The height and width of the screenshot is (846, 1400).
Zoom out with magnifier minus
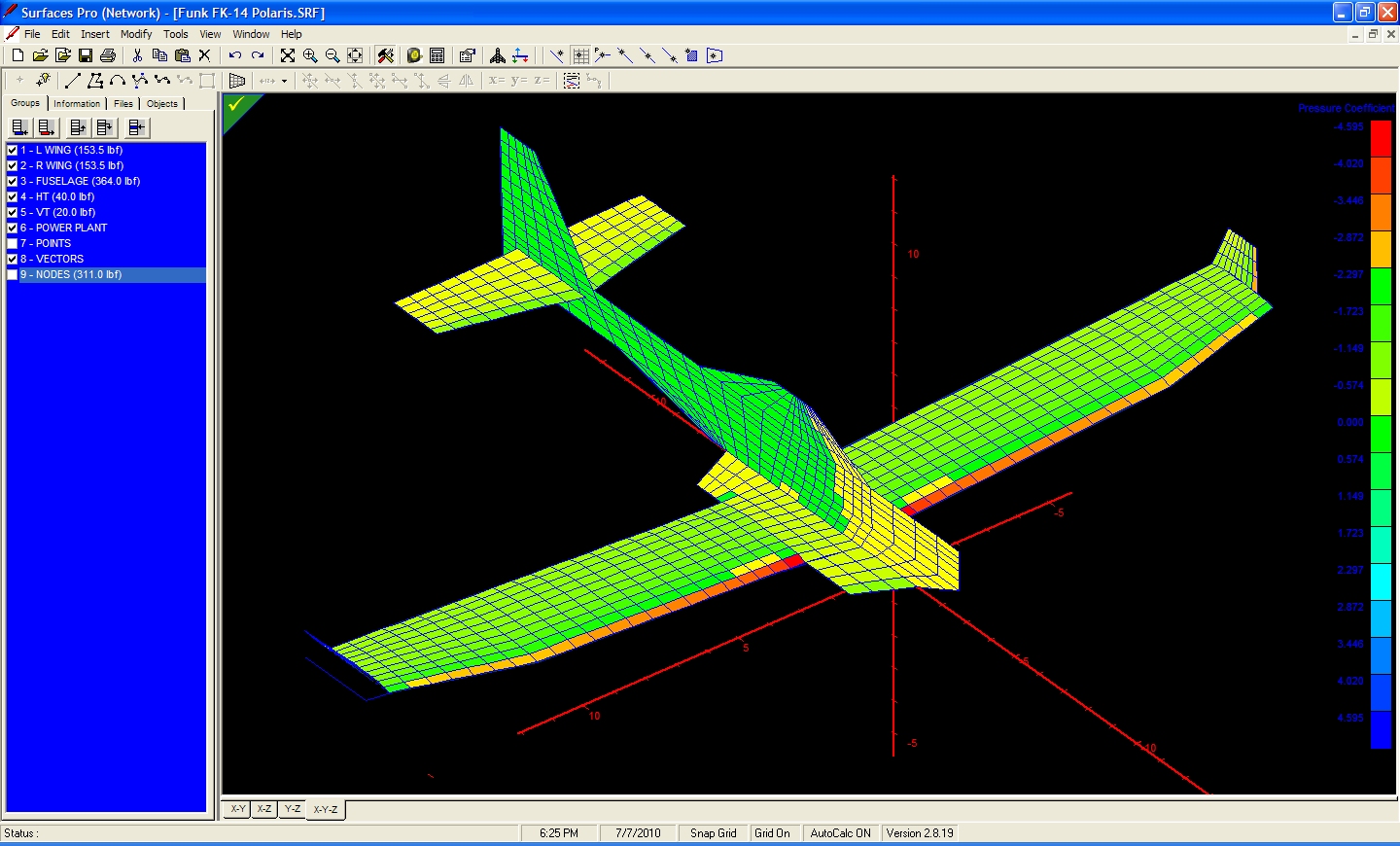click(x=332, y=55)
